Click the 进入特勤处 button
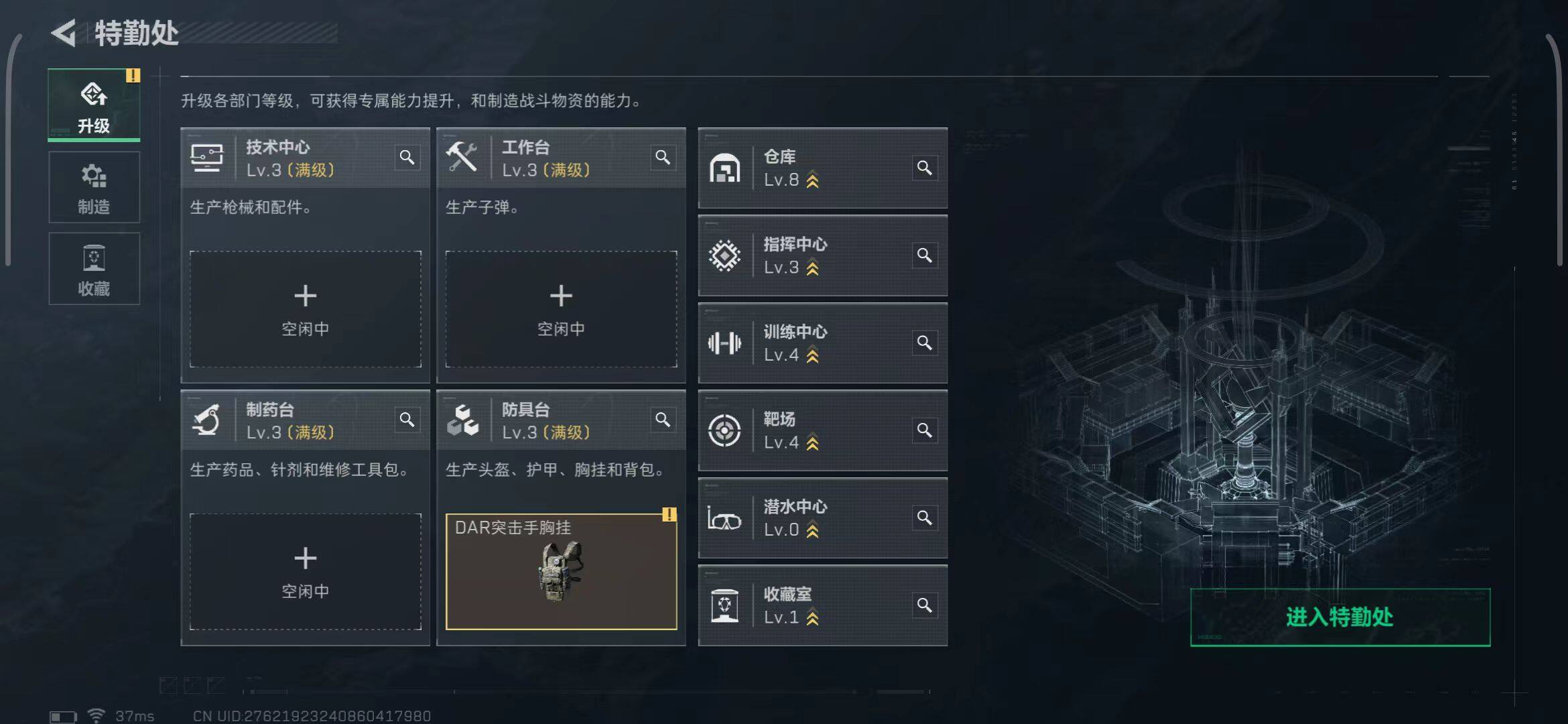This screenshot has width=1568, height=724. tap(1340, 617)
